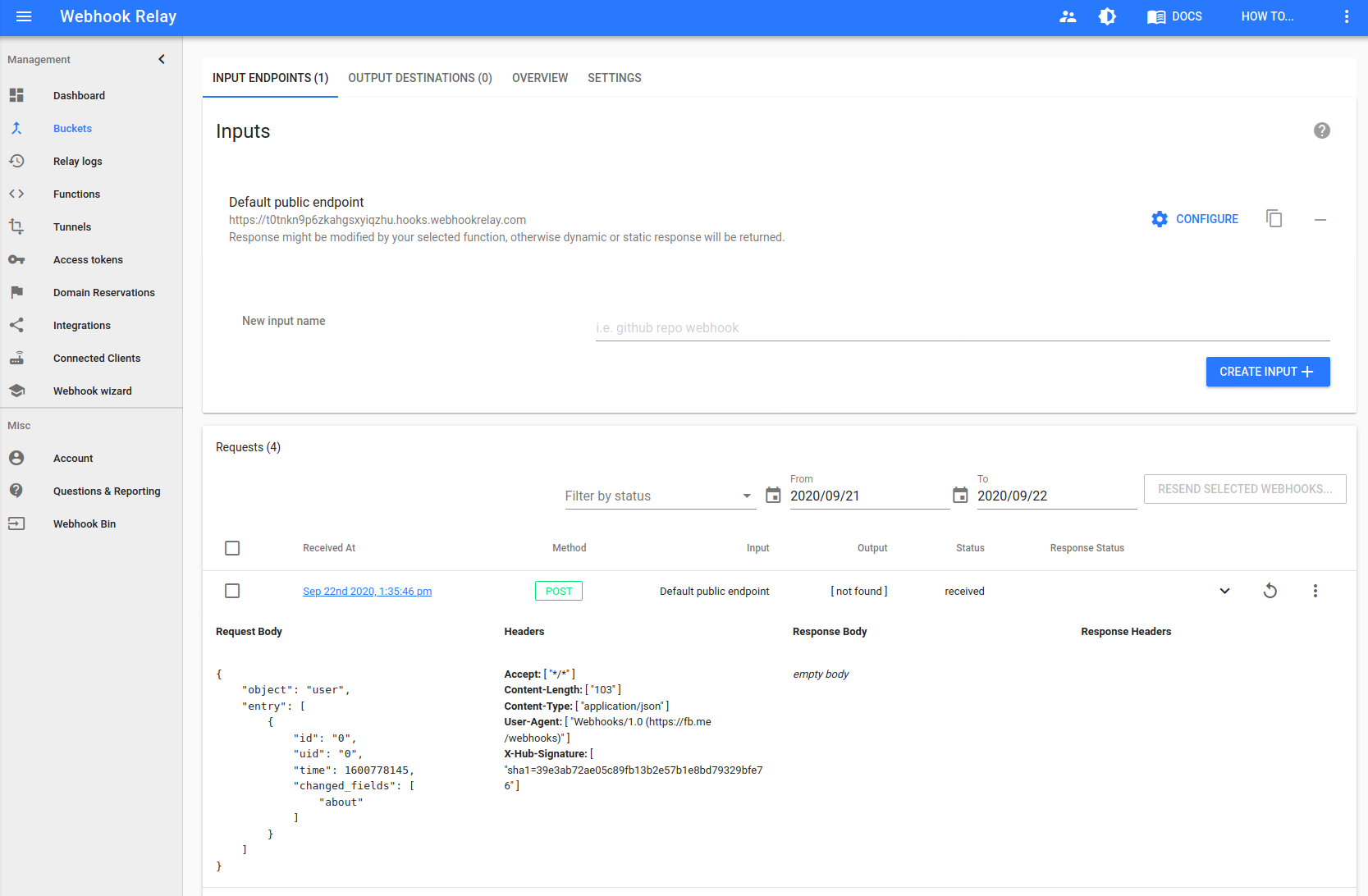
Task: Click the team members icon in header
Action: (1068, 16)
